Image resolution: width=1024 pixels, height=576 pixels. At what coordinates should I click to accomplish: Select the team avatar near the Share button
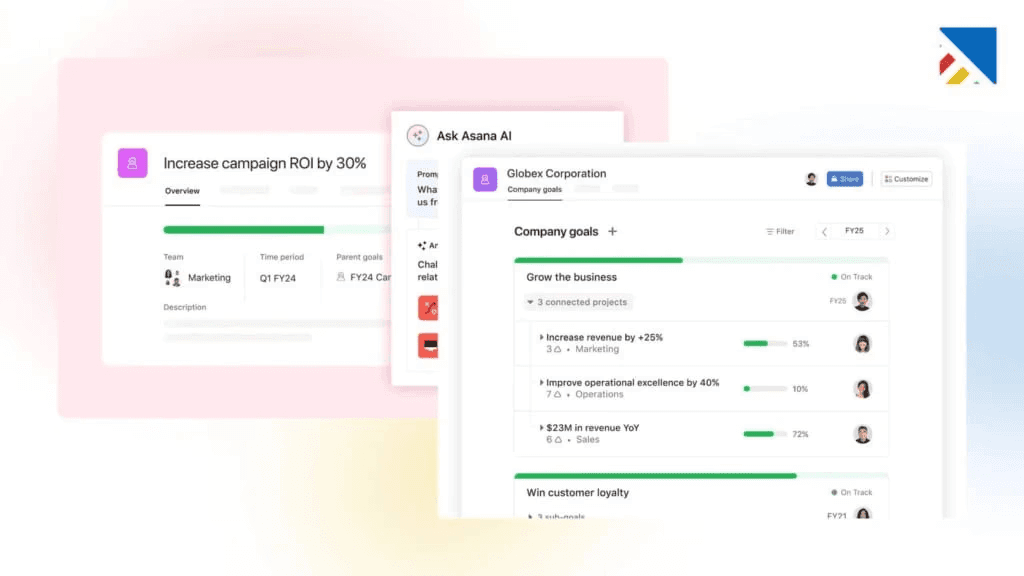click(x=811, y=178)
